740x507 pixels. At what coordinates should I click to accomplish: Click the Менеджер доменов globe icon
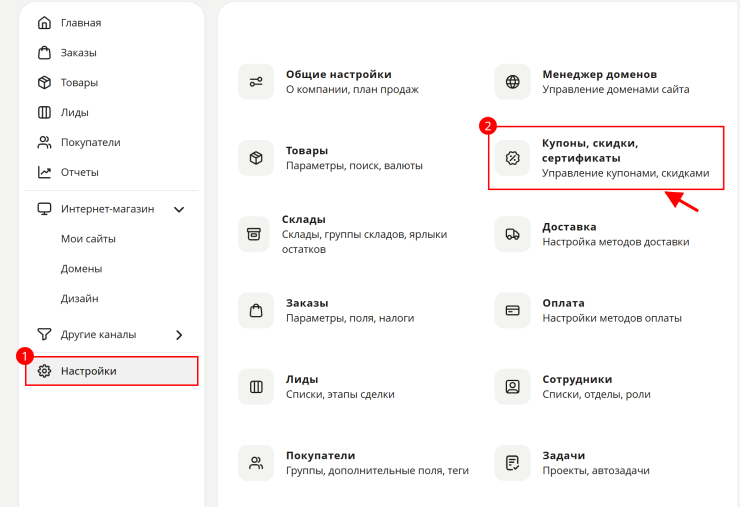click(513, 82)
